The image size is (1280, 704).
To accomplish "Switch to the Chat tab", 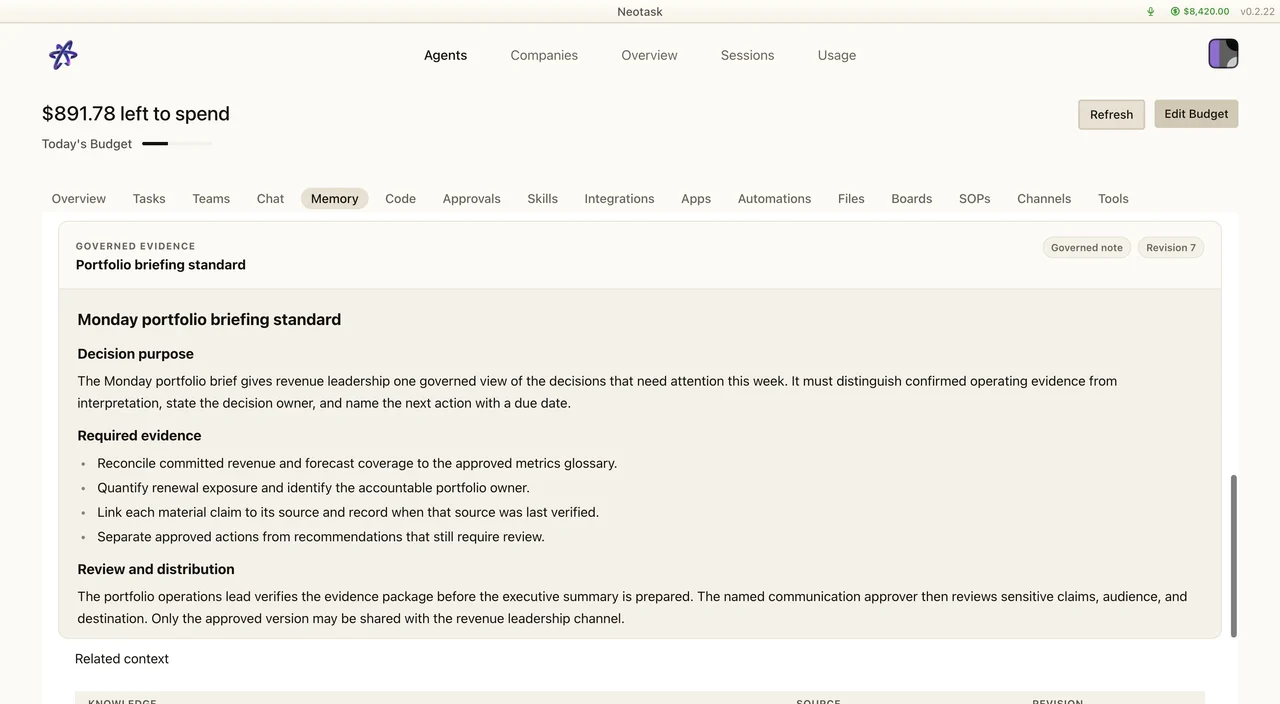I will (x=270, y=199).
